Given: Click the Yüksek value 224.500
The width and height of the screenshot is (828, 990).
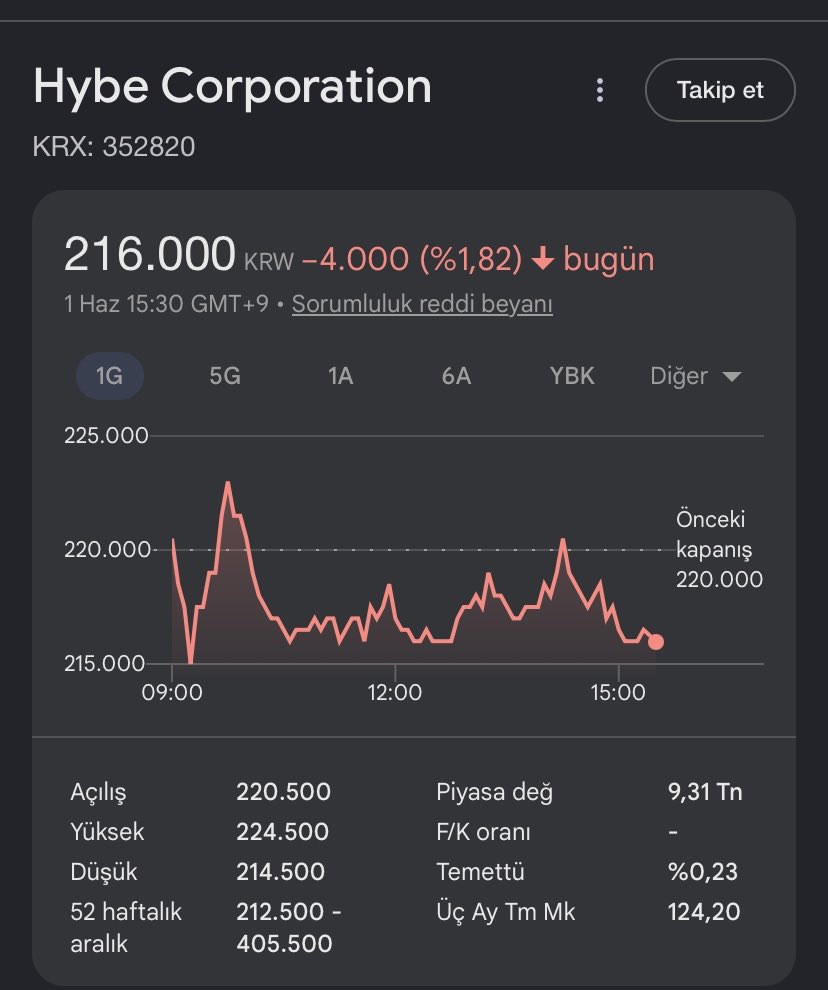Looking at the screenshot, I should click(x=282, y=832).
